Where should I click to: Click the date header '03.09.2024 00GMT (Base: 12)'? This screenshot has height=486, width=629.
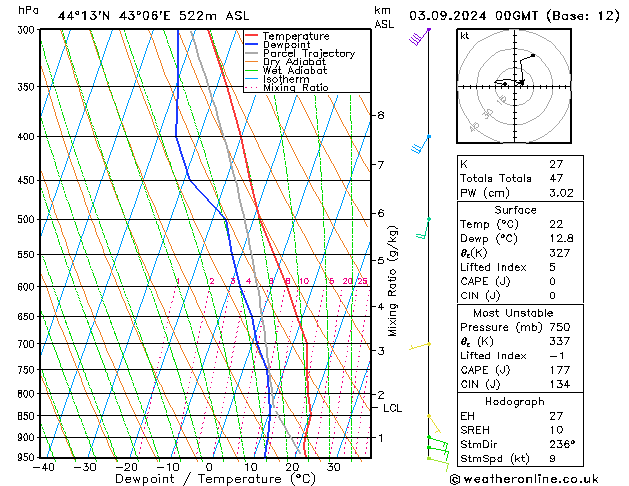click(x=514, y=16)
